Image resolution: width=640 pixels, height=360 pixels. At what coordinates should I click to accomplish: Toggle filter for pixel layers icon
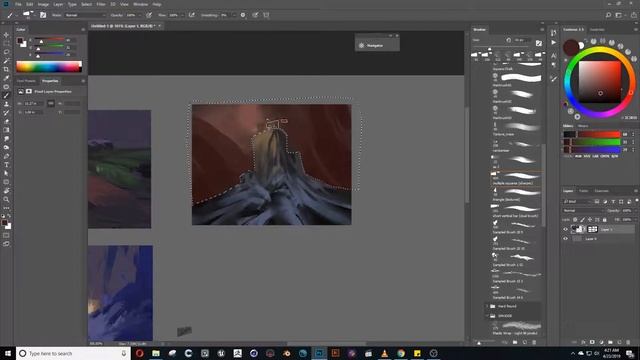pyautogui.click(x=597, y=202)
